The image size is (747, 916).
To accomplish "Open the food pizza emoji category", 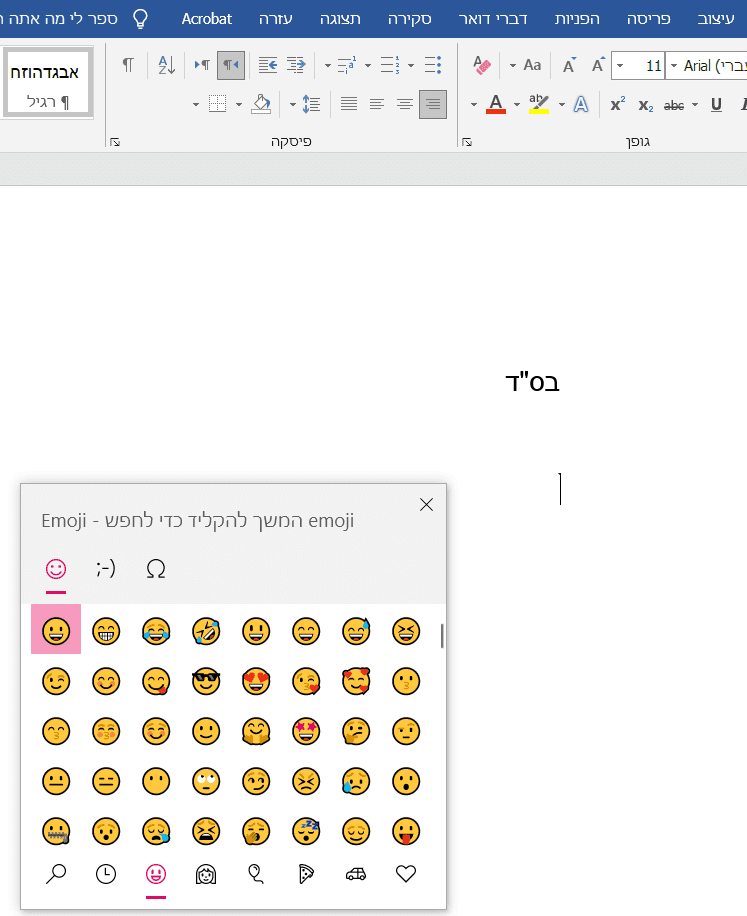I will pyautogui.click(x=306, y=874).
